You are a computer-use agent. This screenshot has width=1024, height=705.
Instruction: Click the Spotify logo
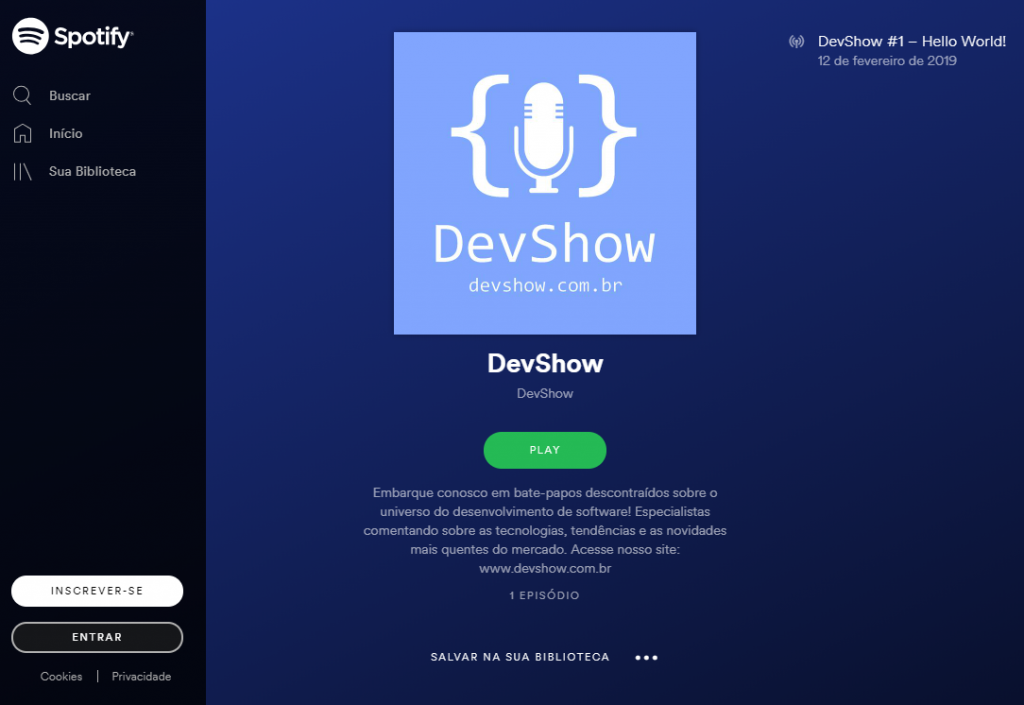coord(72,37)
